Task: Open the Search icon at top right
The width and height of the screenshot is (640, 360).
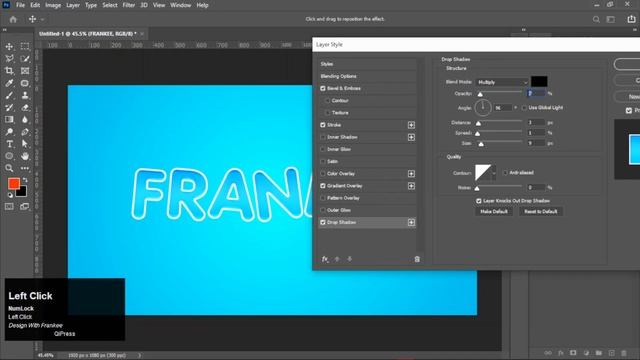Action: tap(596, 19)
